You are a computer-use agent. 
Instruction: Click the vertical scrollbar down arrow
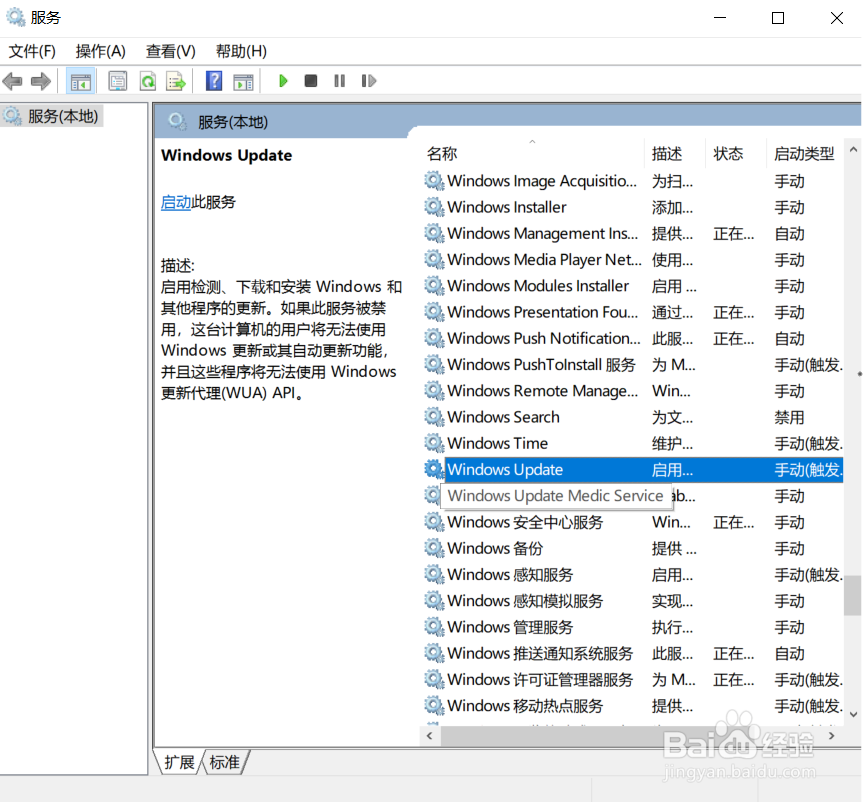(853, 714)
